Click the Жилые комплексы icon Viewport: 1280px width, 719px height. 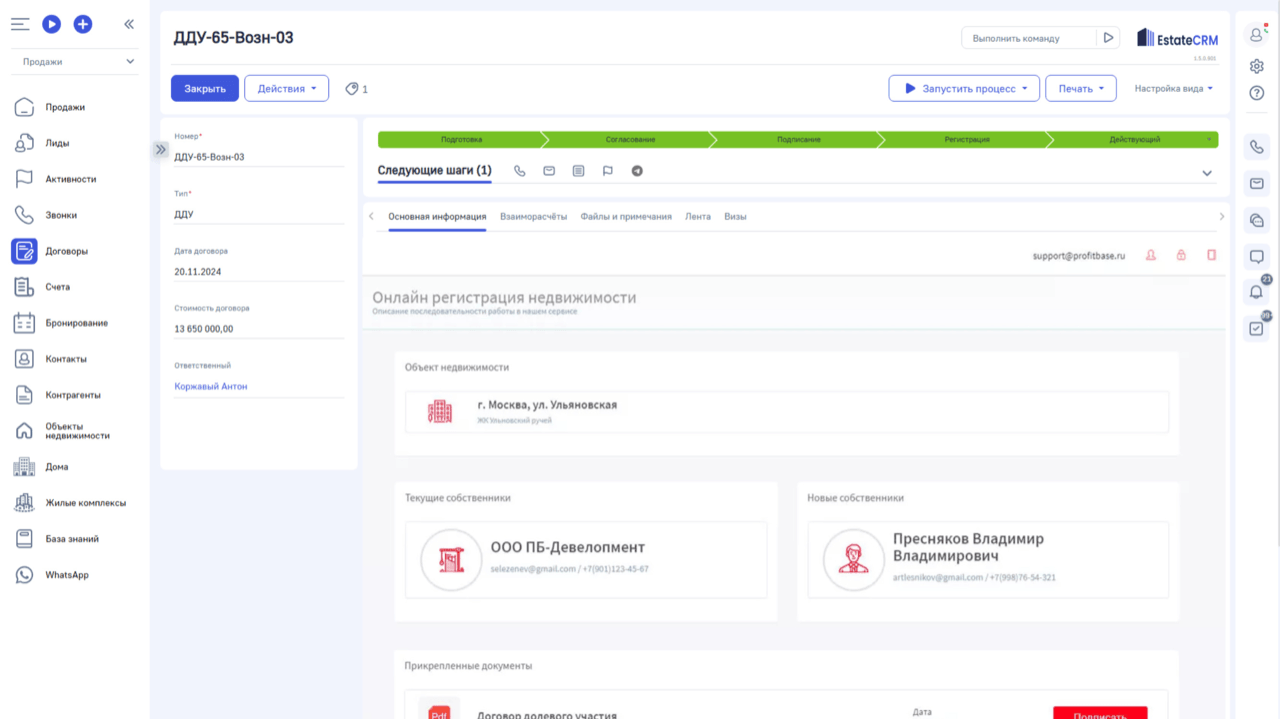pyautogui.click(x=24, y=503)
